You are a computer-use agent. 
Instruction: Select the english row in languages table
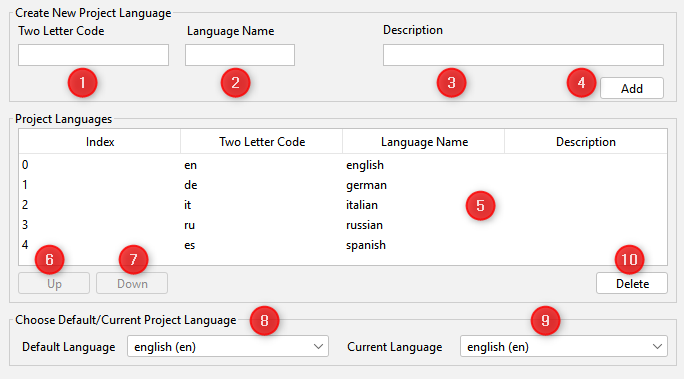(343, 165)
